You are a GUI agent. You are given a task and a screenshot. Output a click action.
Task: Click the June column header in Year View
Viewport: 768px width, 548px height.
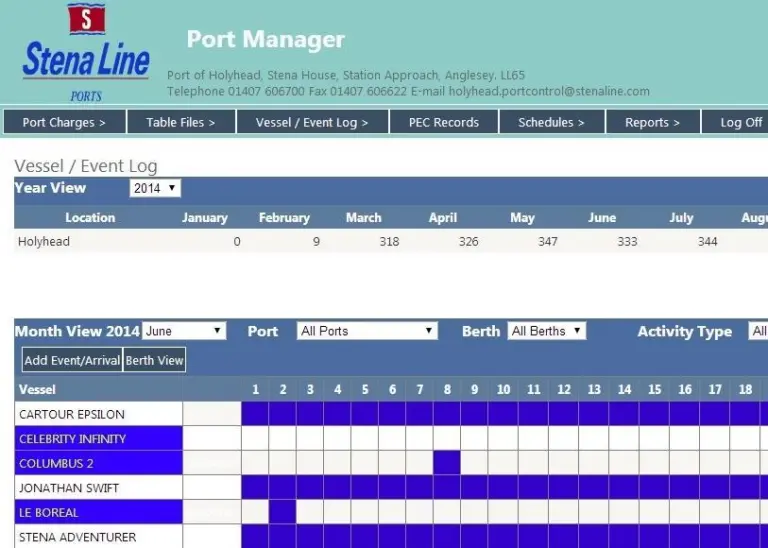click(602, 217)
